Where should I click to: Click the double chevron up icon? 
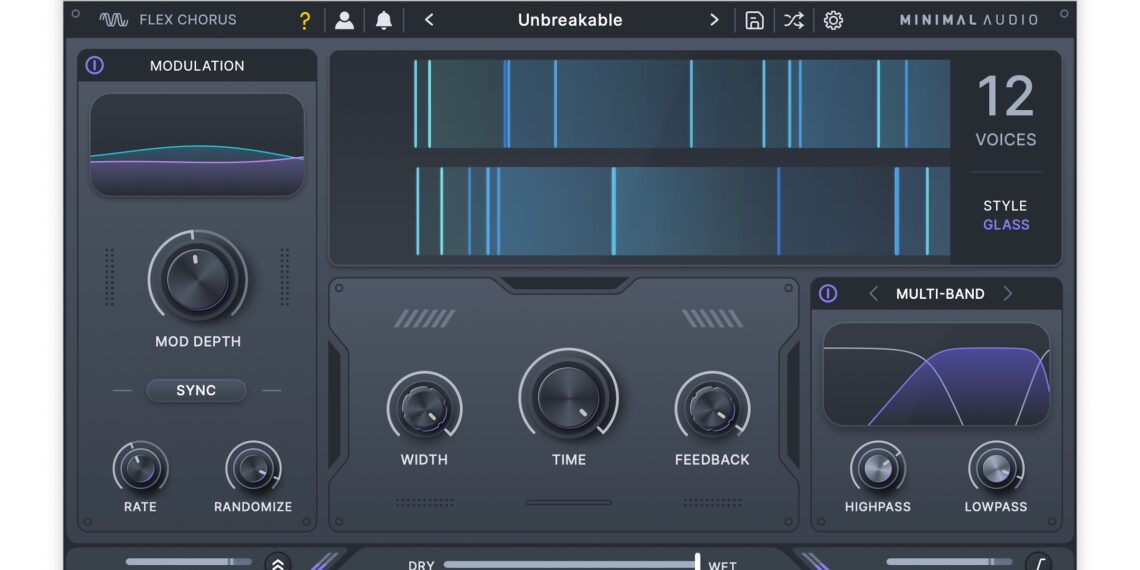click(x=277, y=563)
